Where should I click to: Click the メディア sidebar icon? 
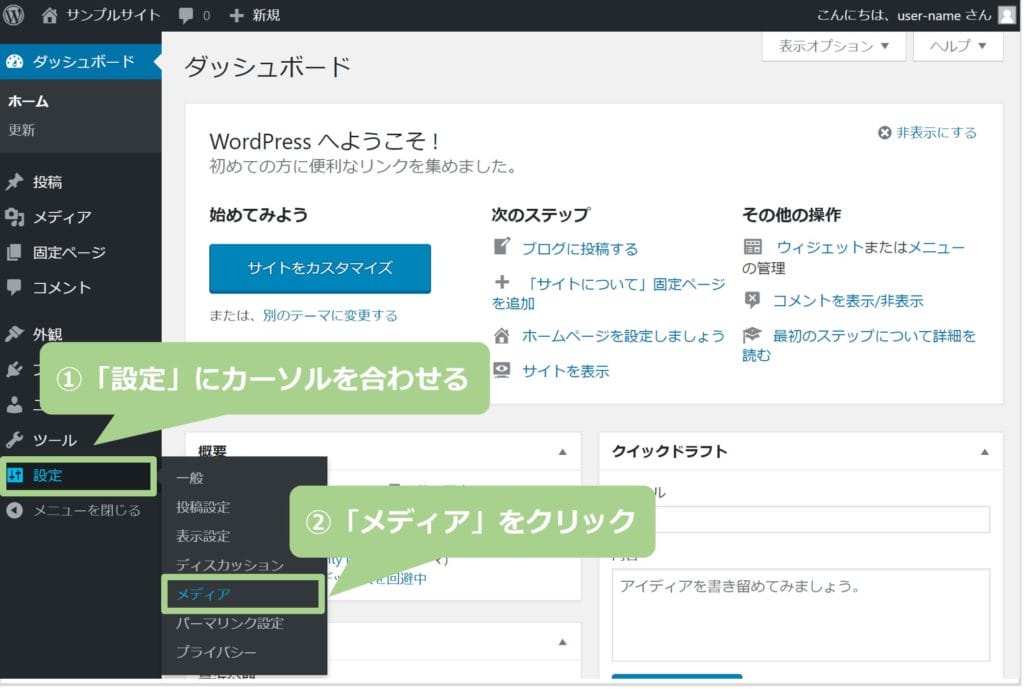[x=14, y=217]
